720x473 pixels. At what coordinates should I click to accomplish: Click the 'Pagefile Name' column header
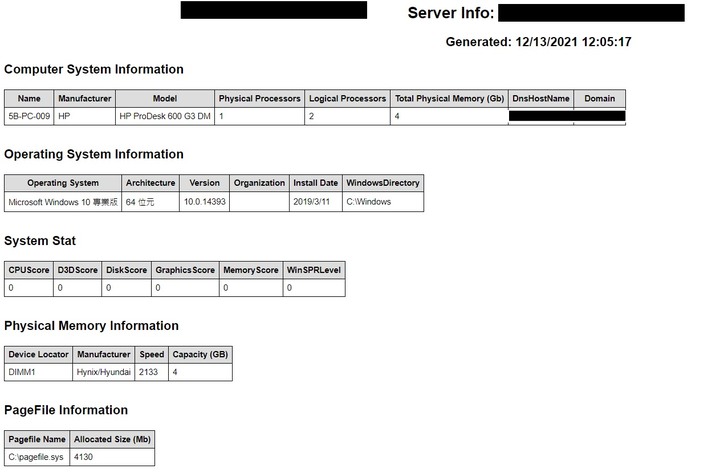point(37,439)
